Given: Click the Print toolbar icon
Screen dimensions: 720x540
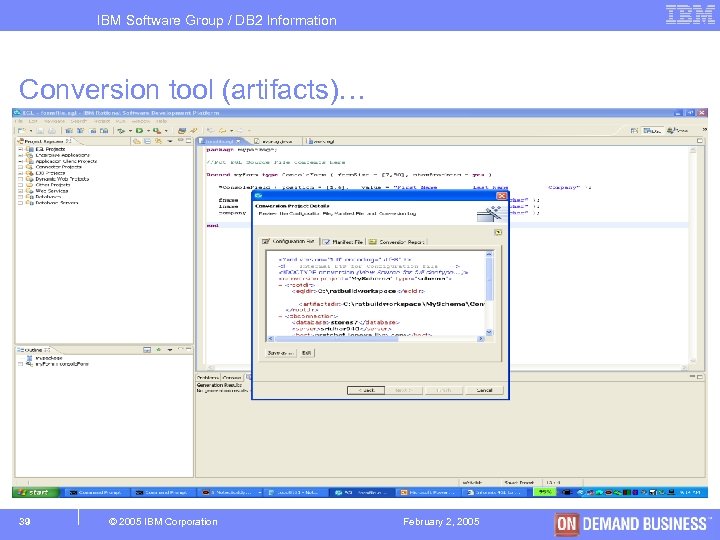Looking at the screenshot, I should 51,131.
